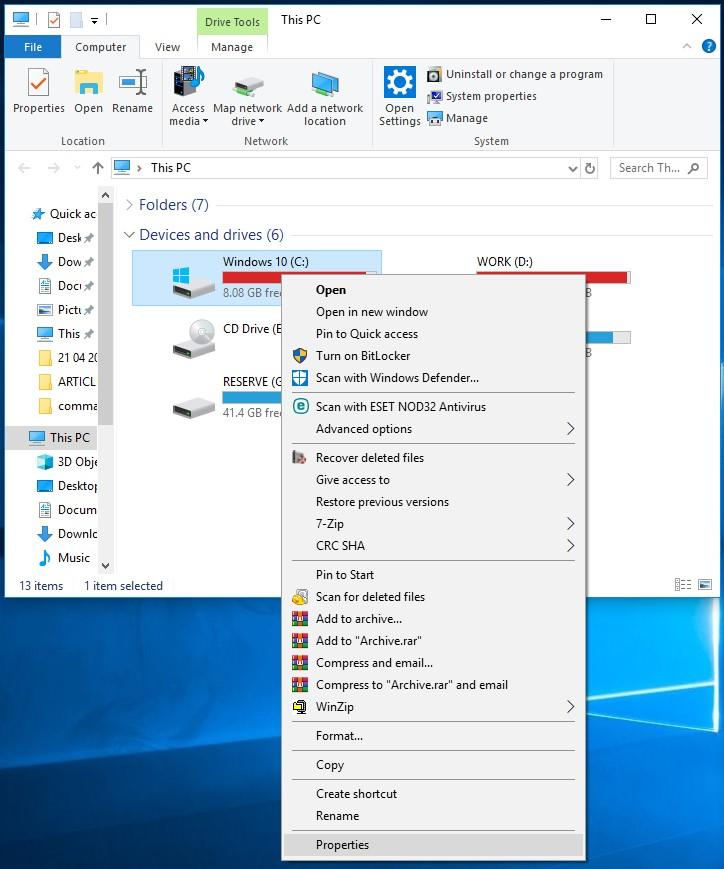724x869 pixels.
Task: Expand the Give access to submenu
Action: (434, 480)
